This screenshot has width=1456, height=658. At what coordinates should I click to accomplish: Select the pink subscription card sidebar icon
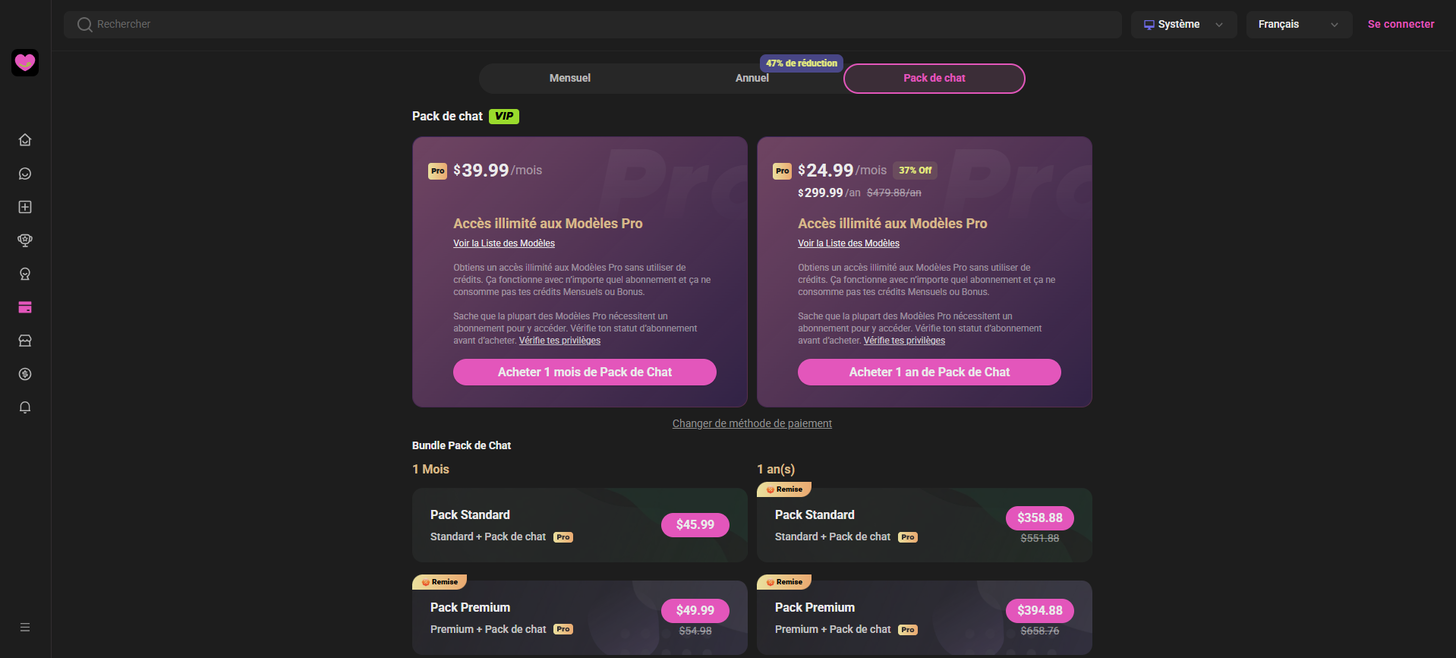(x=25, y=307)
